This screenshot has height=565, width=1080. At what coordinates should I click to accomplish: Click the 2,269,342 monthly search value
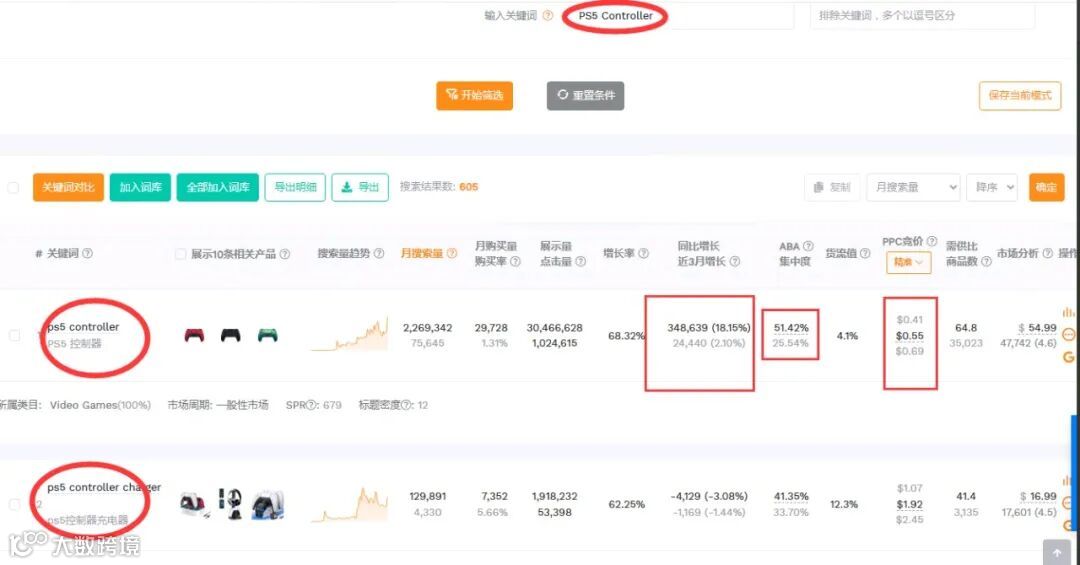[x=428, y=327]
